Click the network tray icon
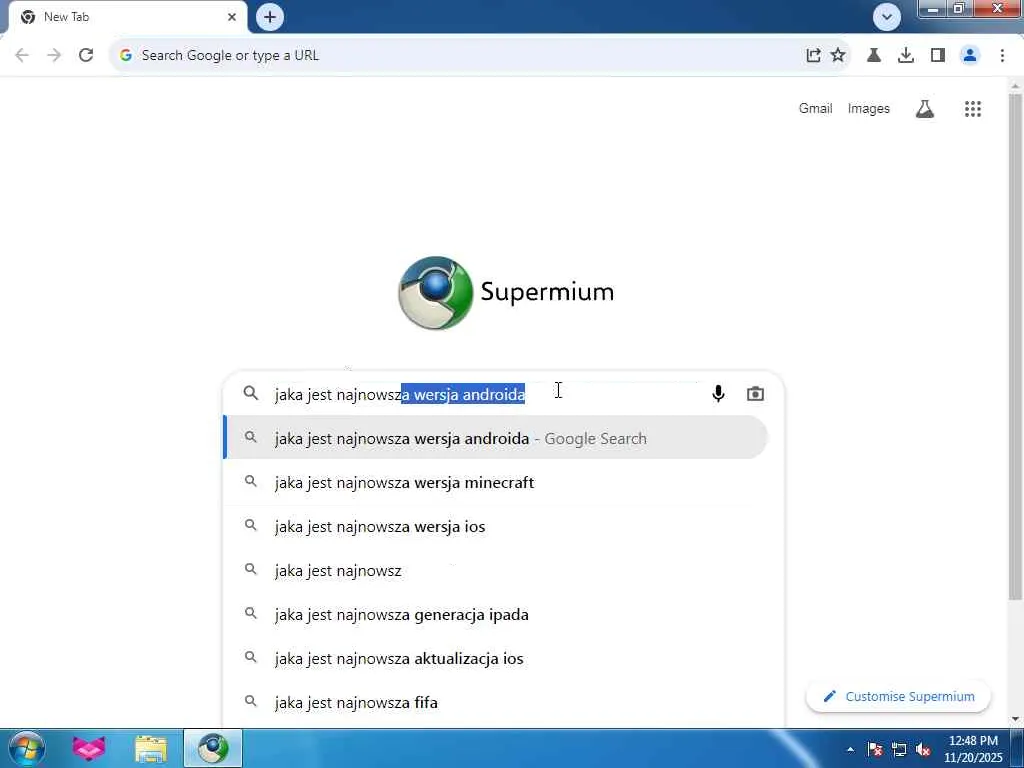This screenshot has width=1024, height=768. 899,749
